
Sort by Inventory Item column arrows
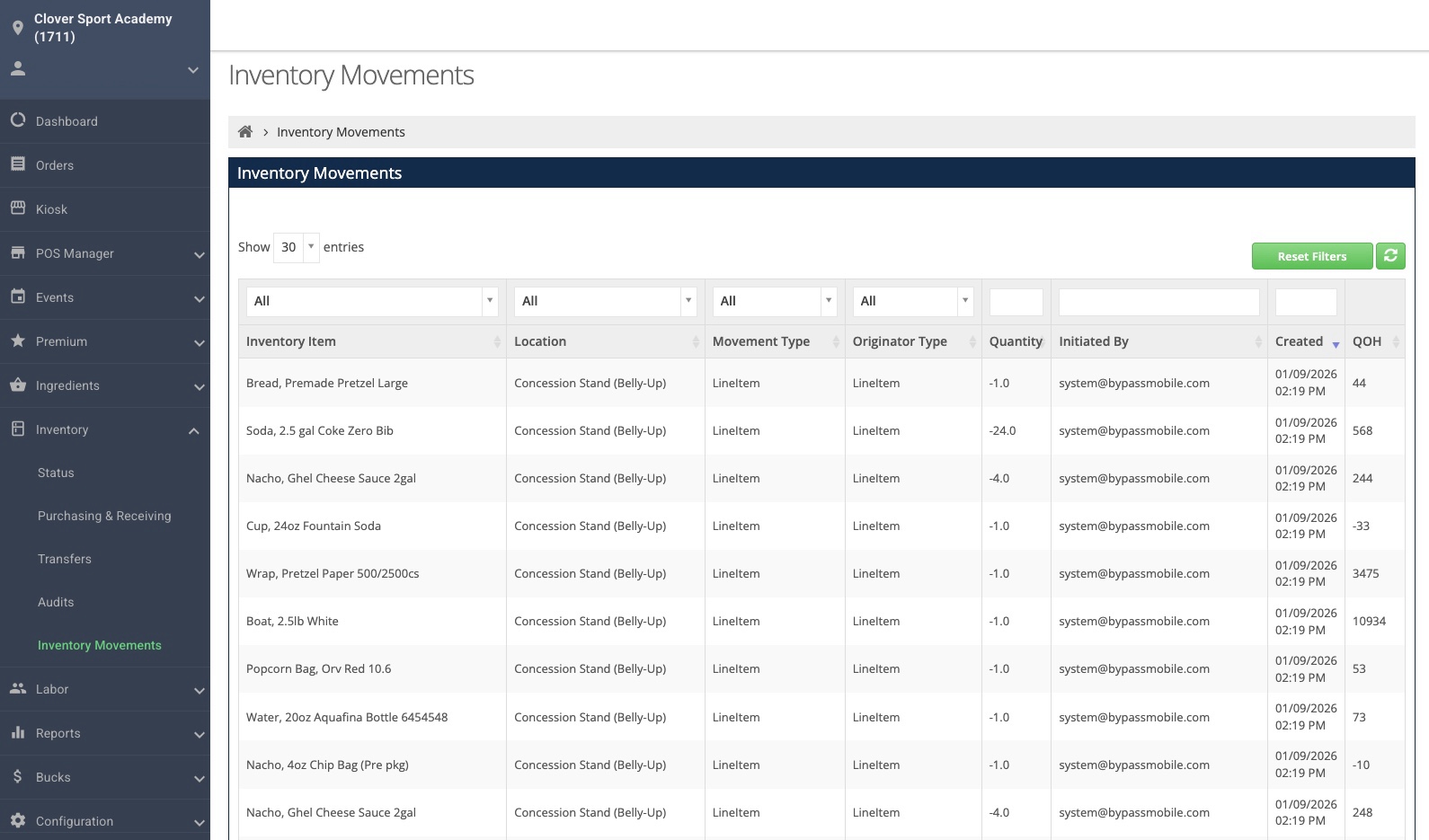pyautogui.click(x=497, y=341)
